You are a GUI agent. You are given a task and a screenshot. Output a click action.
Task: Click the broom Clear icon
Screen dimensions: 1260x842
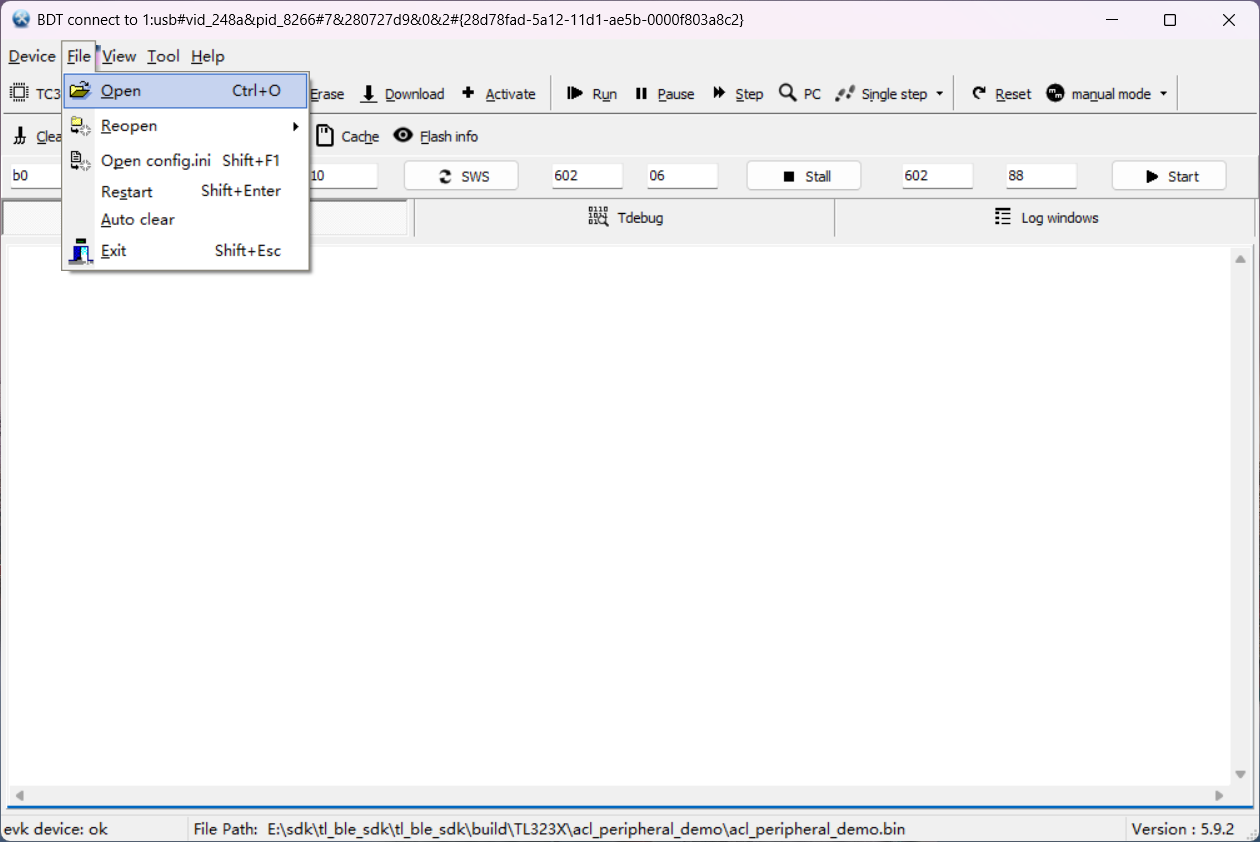click(x=20, y=136)
